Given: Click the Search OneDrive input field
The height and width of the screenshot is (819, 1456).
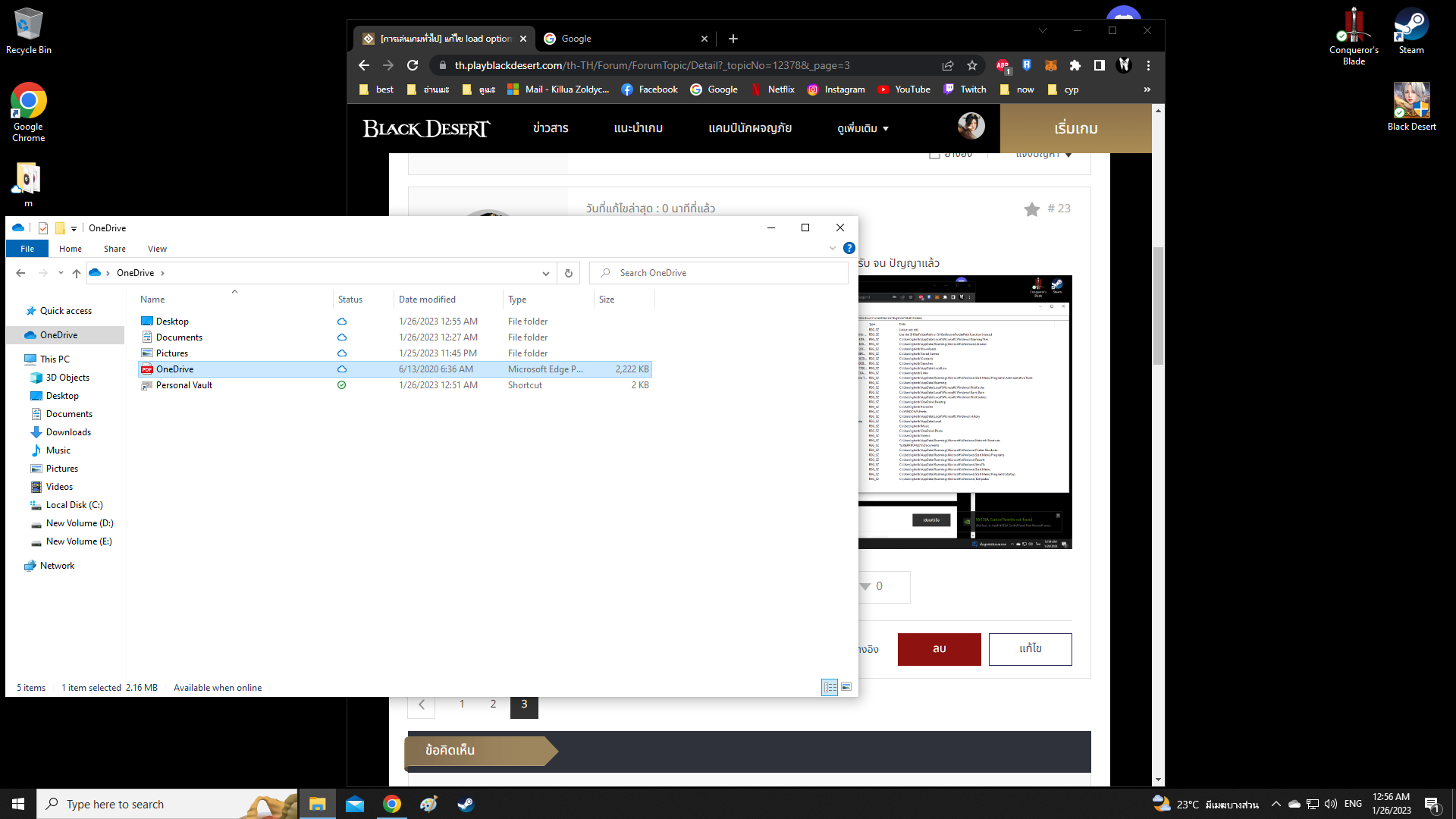Looking at the screenshot, I should (x=718, y=272).
